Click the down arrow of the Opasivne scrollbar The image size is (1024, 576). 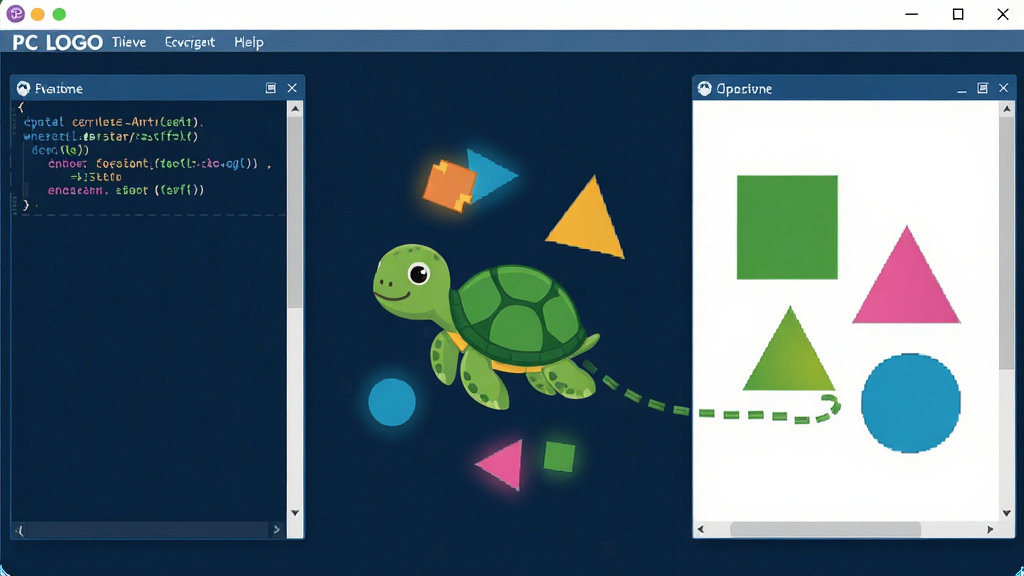[x=1006, y=513]
